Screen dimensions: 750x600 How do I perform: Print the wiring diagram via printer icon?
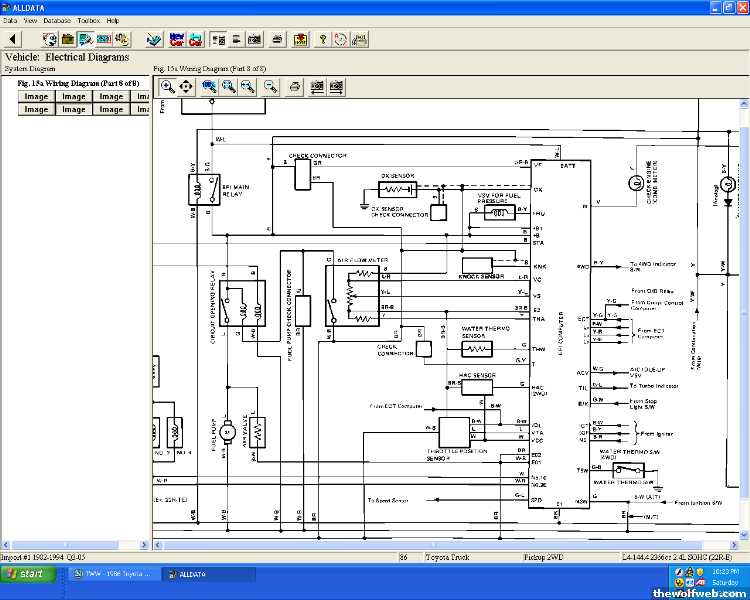(x=295, y=87)
